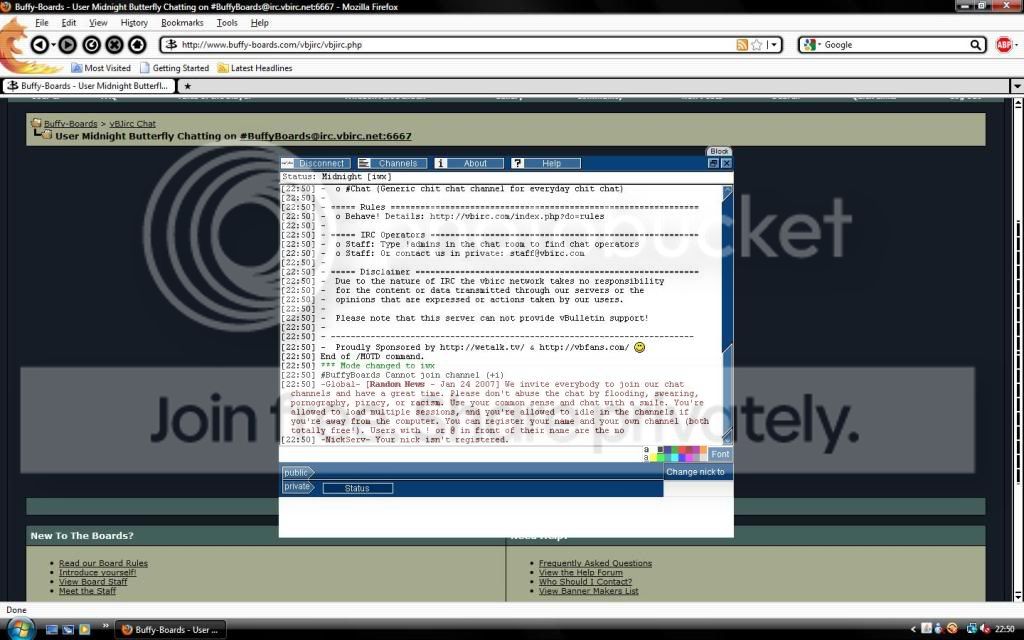Open Read our Board Rules link
This screenshot has width=1024, height=640.
point(103,563)
